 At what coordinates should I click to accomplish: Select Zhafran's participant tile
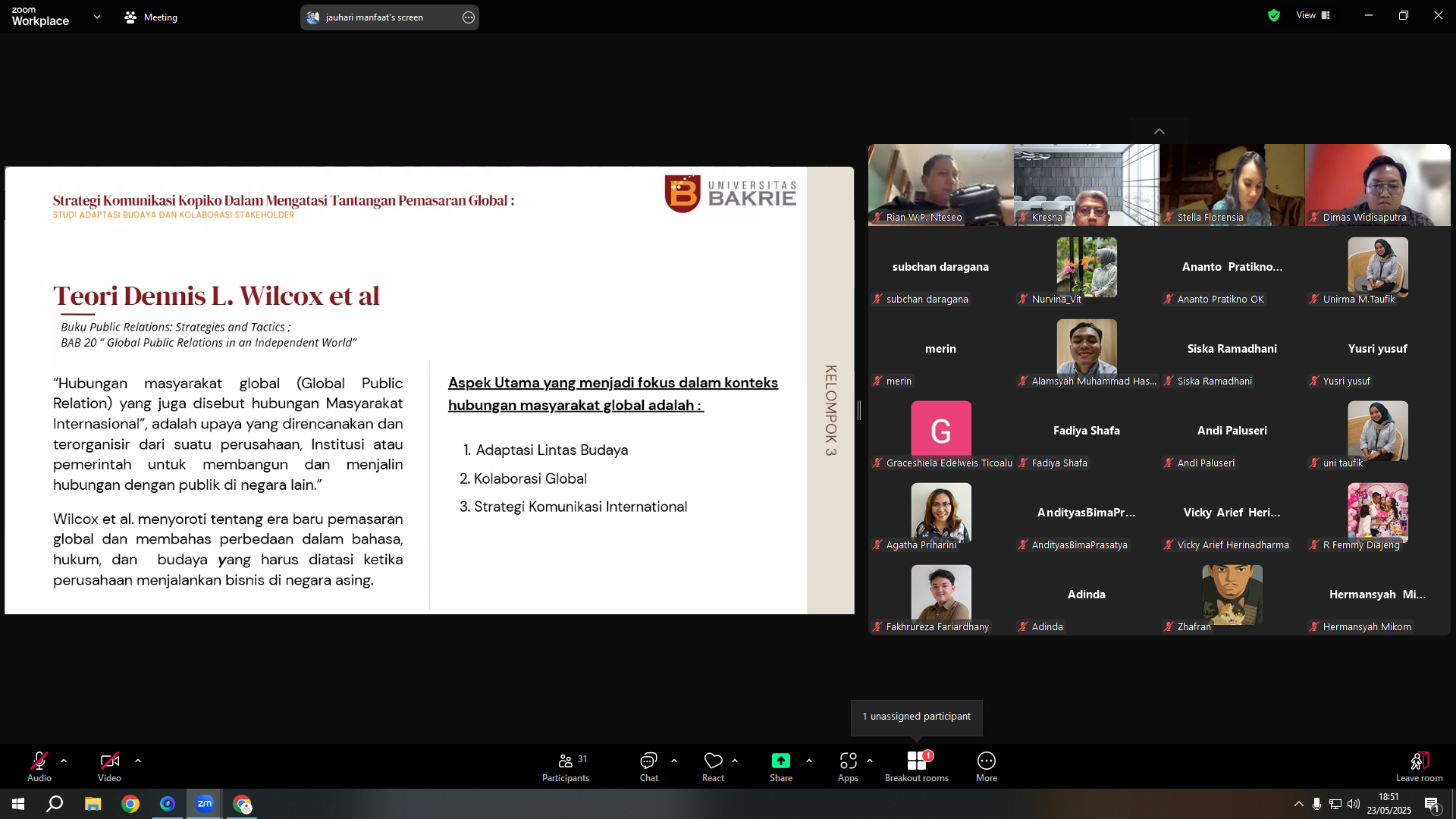[1232, 595]
